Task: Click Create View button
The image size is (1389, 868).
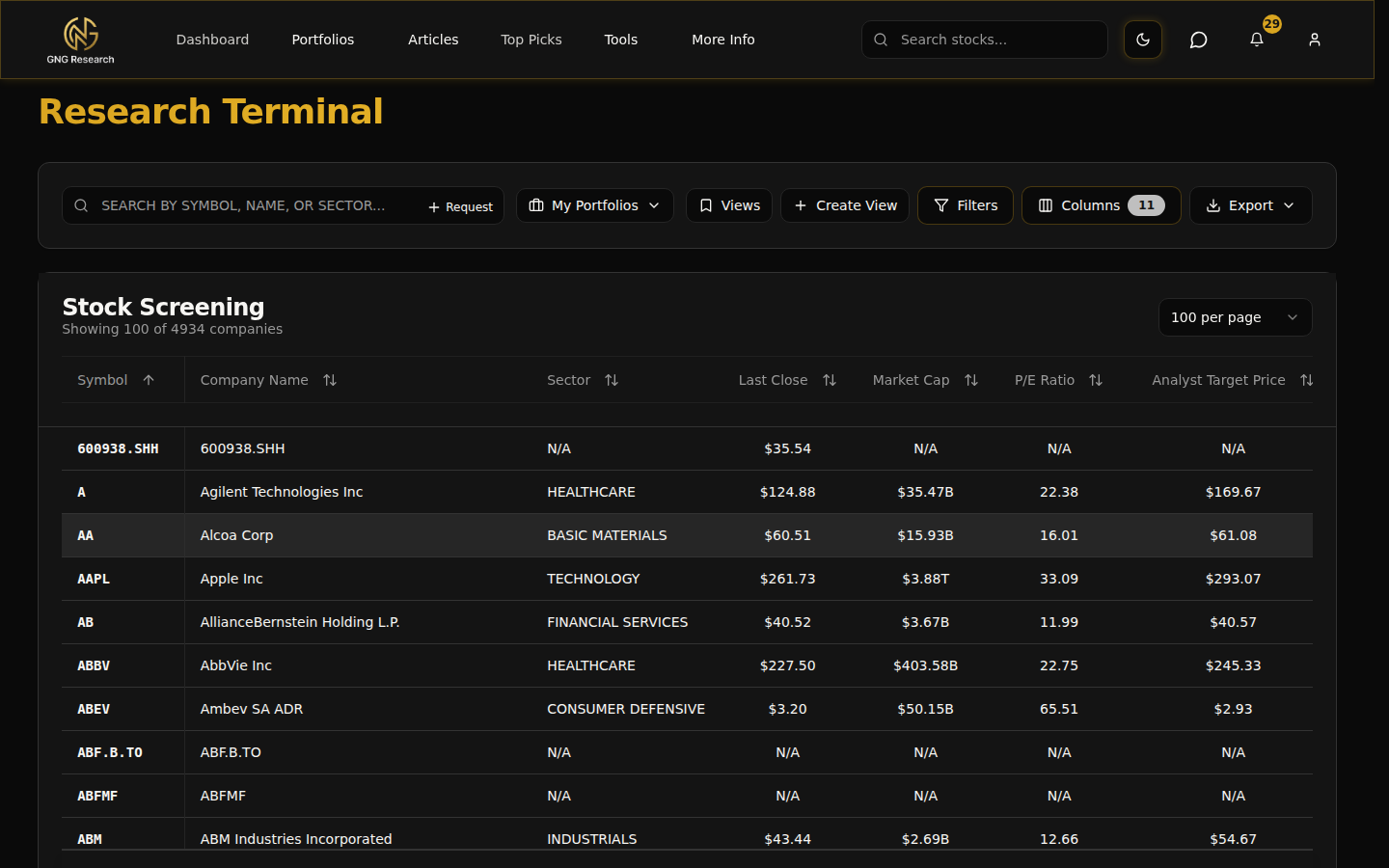Action: click(x=845, y=205)
